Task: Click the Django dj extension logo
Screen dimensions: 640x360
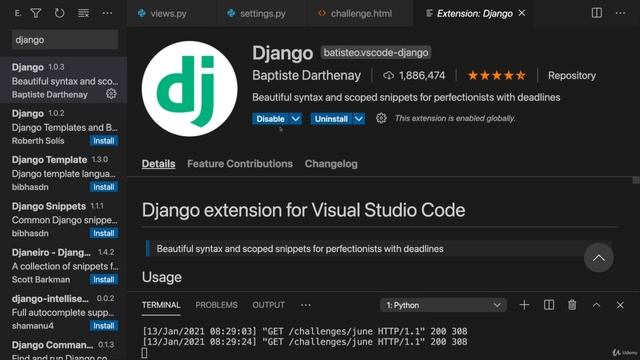Action: click(x=189, y=89)
